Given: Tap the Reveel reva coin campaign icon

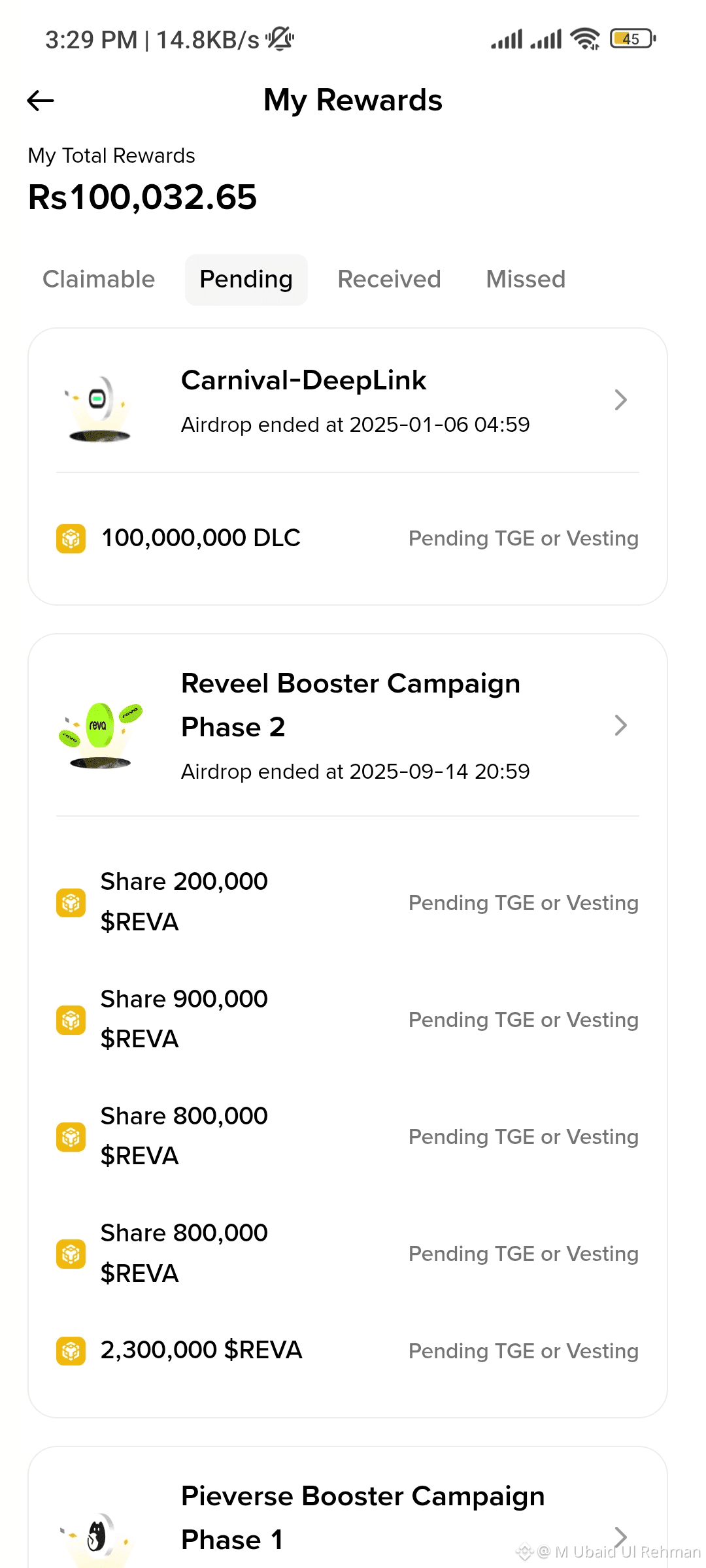Looking at the screenshot, I should tap(100, 733).
